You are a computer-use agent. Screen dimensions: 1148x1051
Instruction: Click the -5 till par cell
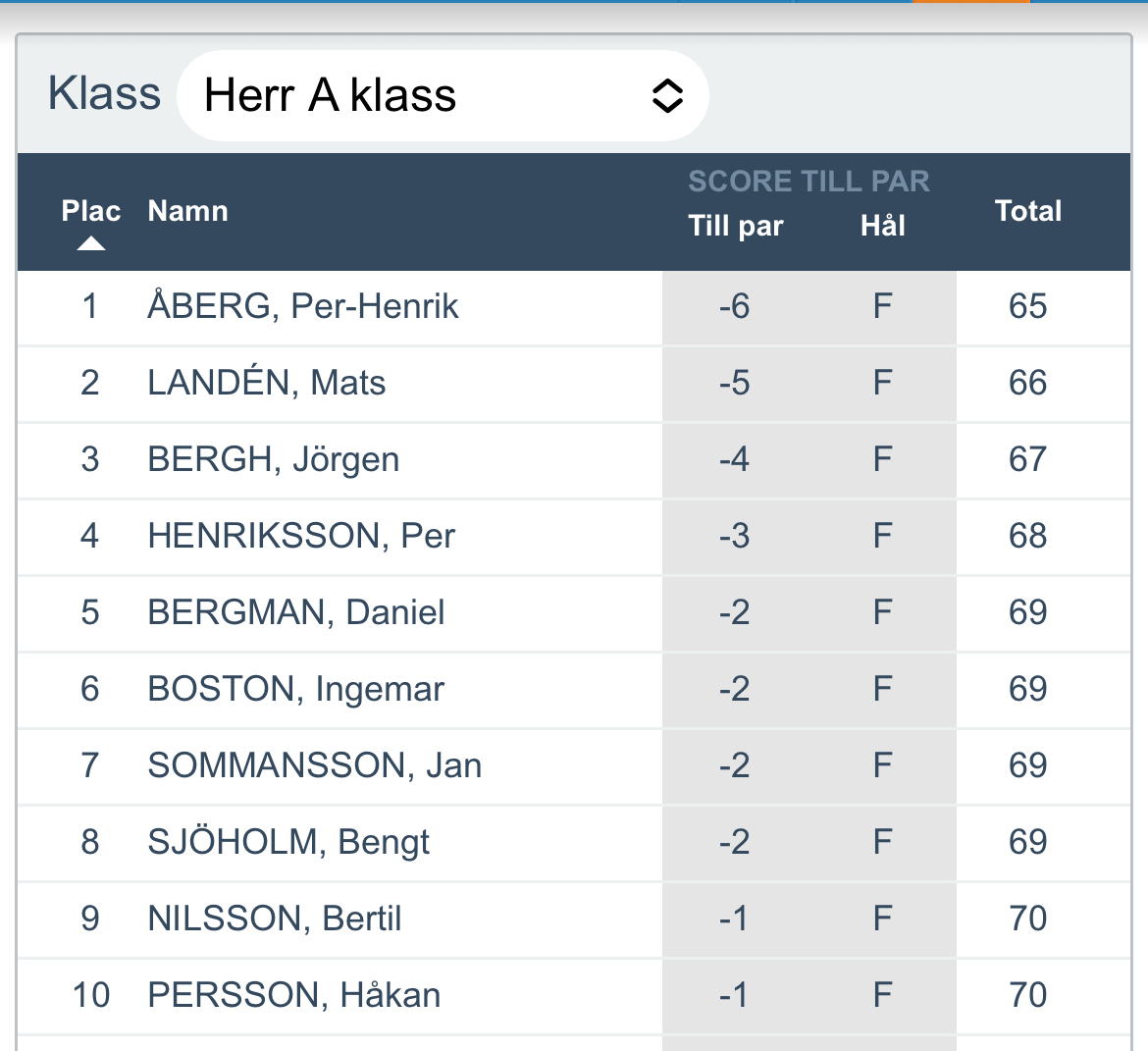[734, 383]
